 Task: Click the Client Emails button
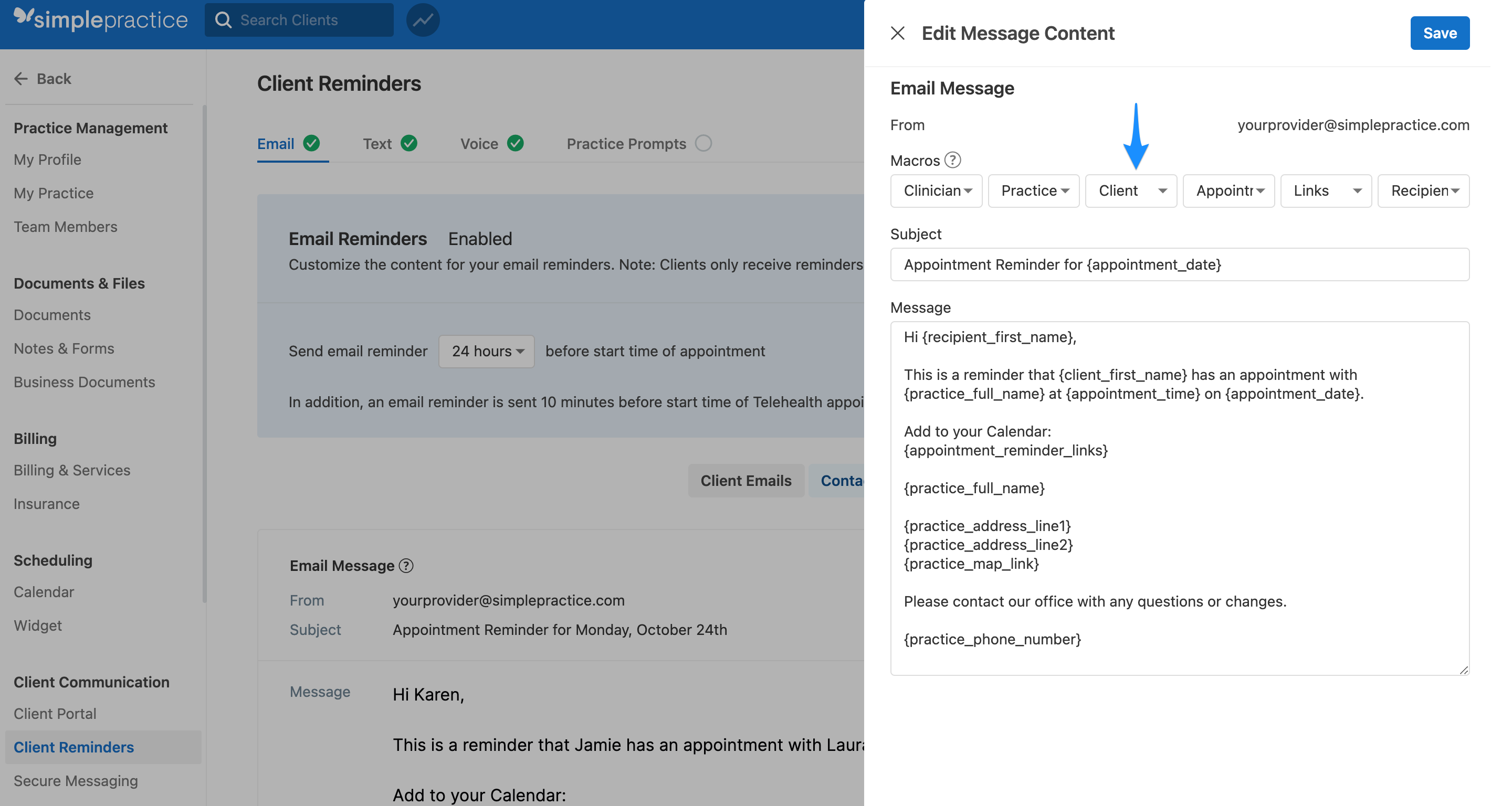[746, 481]
